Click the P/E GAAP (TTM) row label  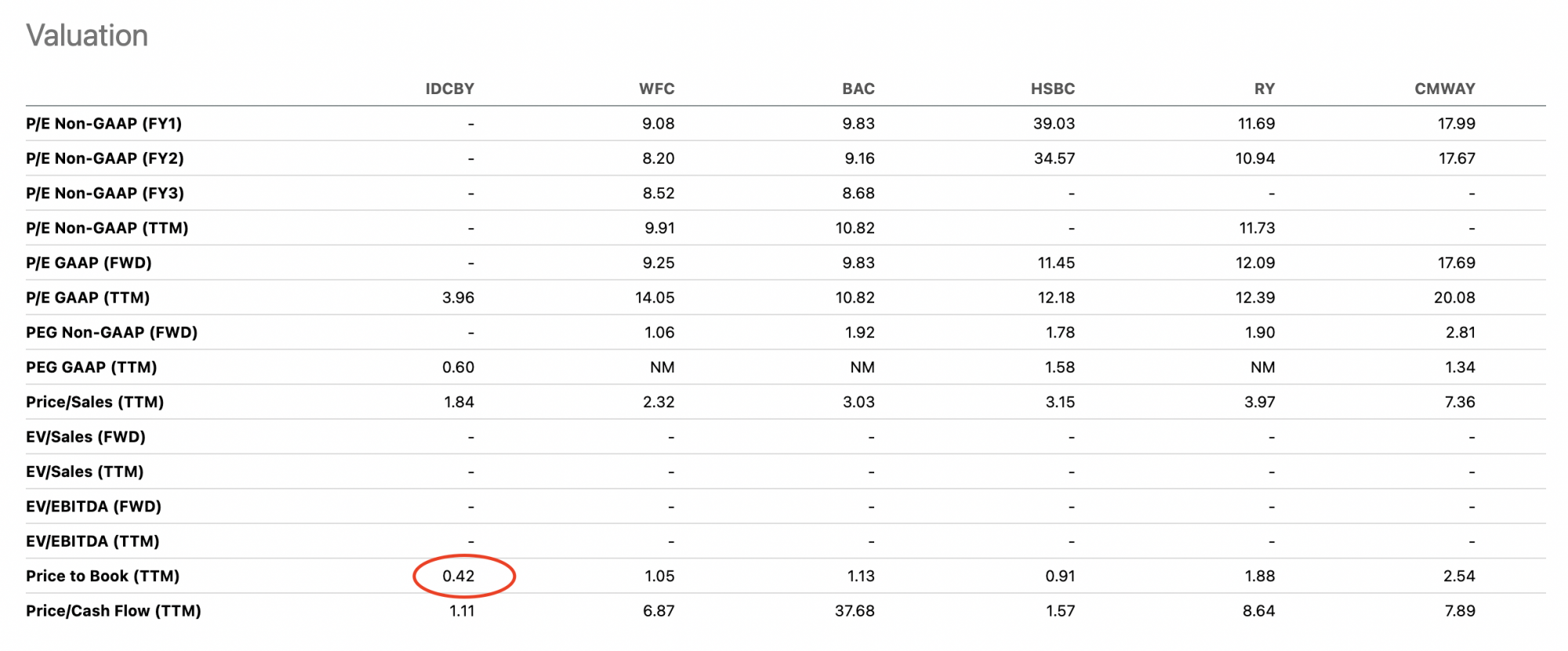coord(88,297)
